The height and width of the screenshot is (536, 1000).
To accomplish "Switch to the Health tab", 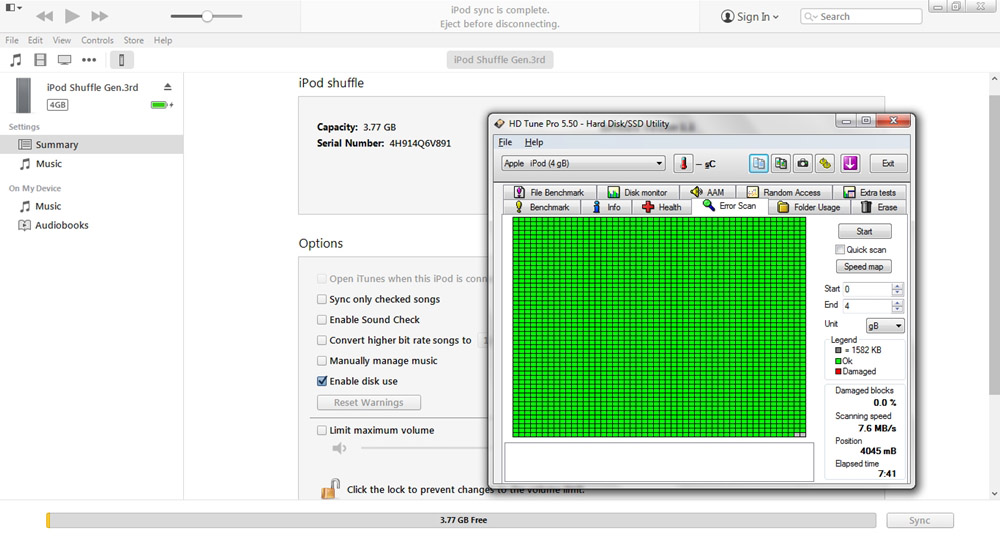I will tap(661, 207).
